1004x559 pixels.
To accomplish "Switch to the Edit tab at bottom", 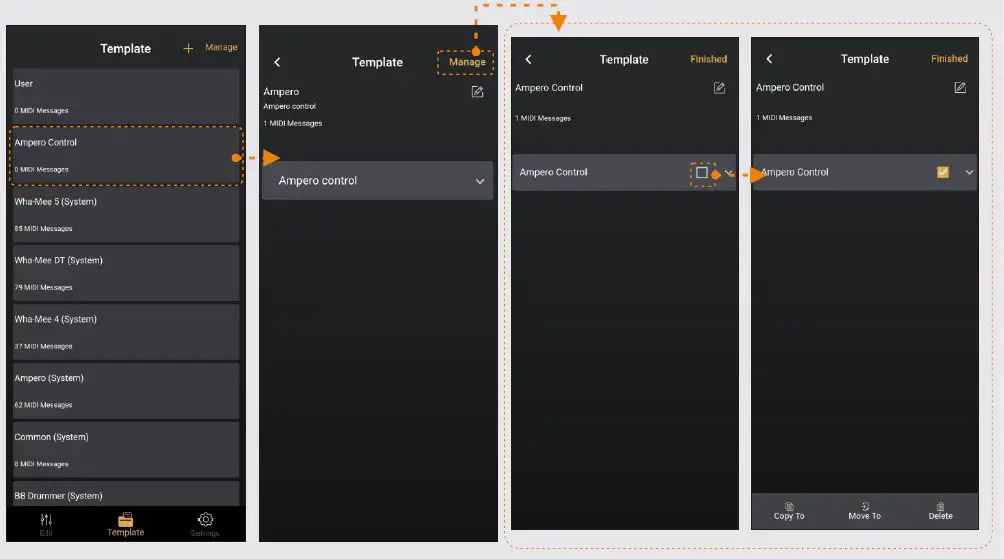I will pos(46,524).
